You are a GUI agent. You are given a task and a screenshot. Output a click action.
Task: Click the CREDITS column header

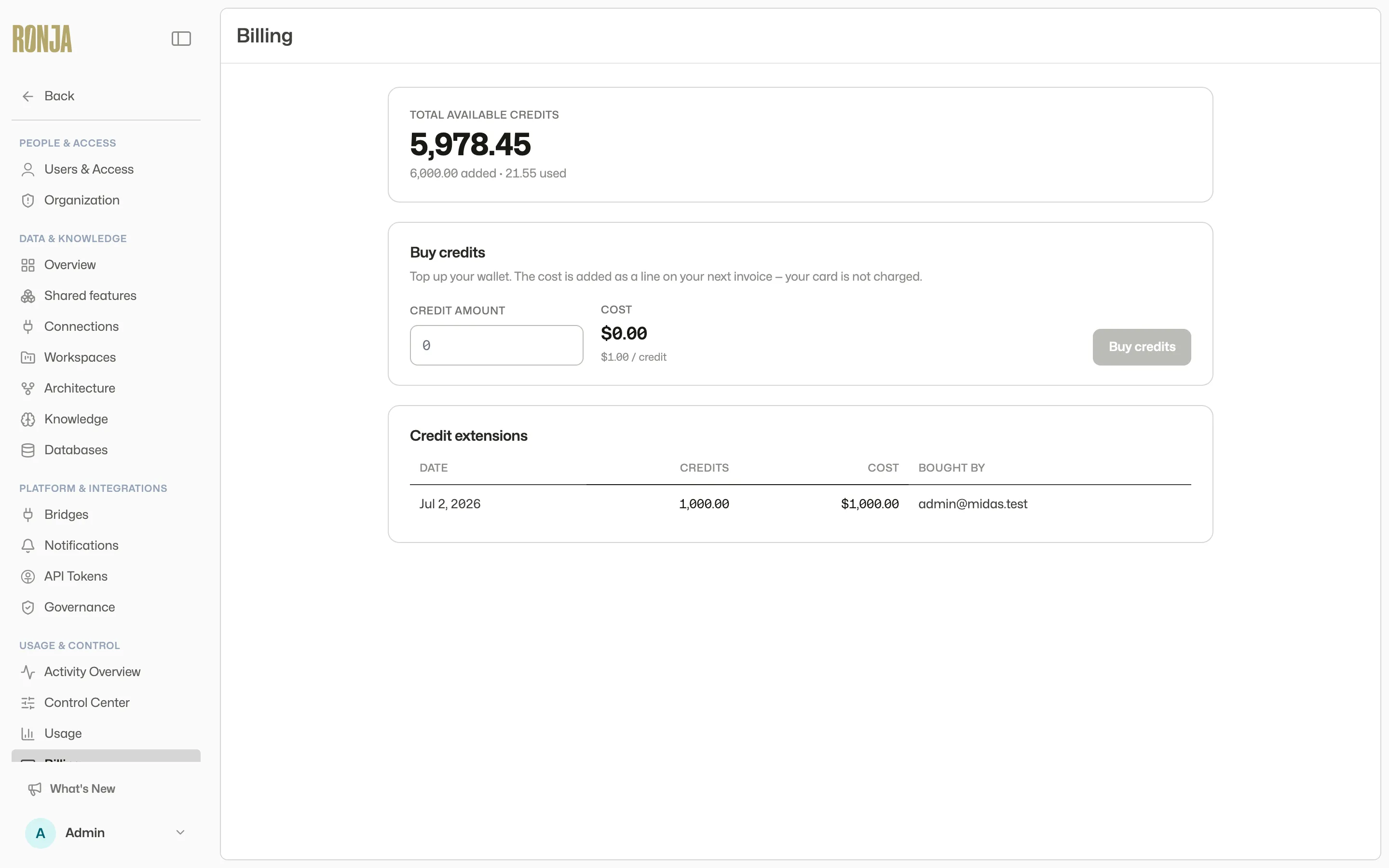(704, 468)
